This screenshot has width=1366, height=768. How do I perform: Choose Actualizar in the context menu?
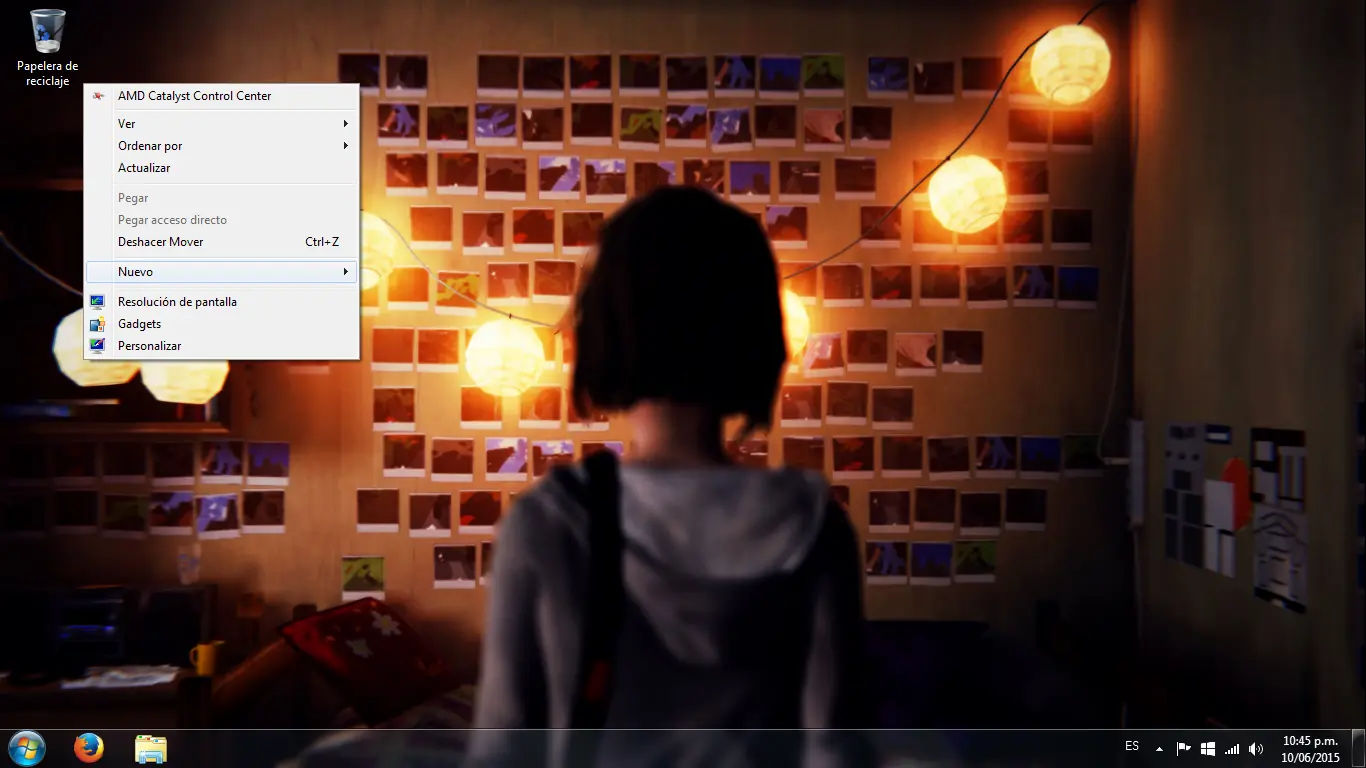[222, 168]
